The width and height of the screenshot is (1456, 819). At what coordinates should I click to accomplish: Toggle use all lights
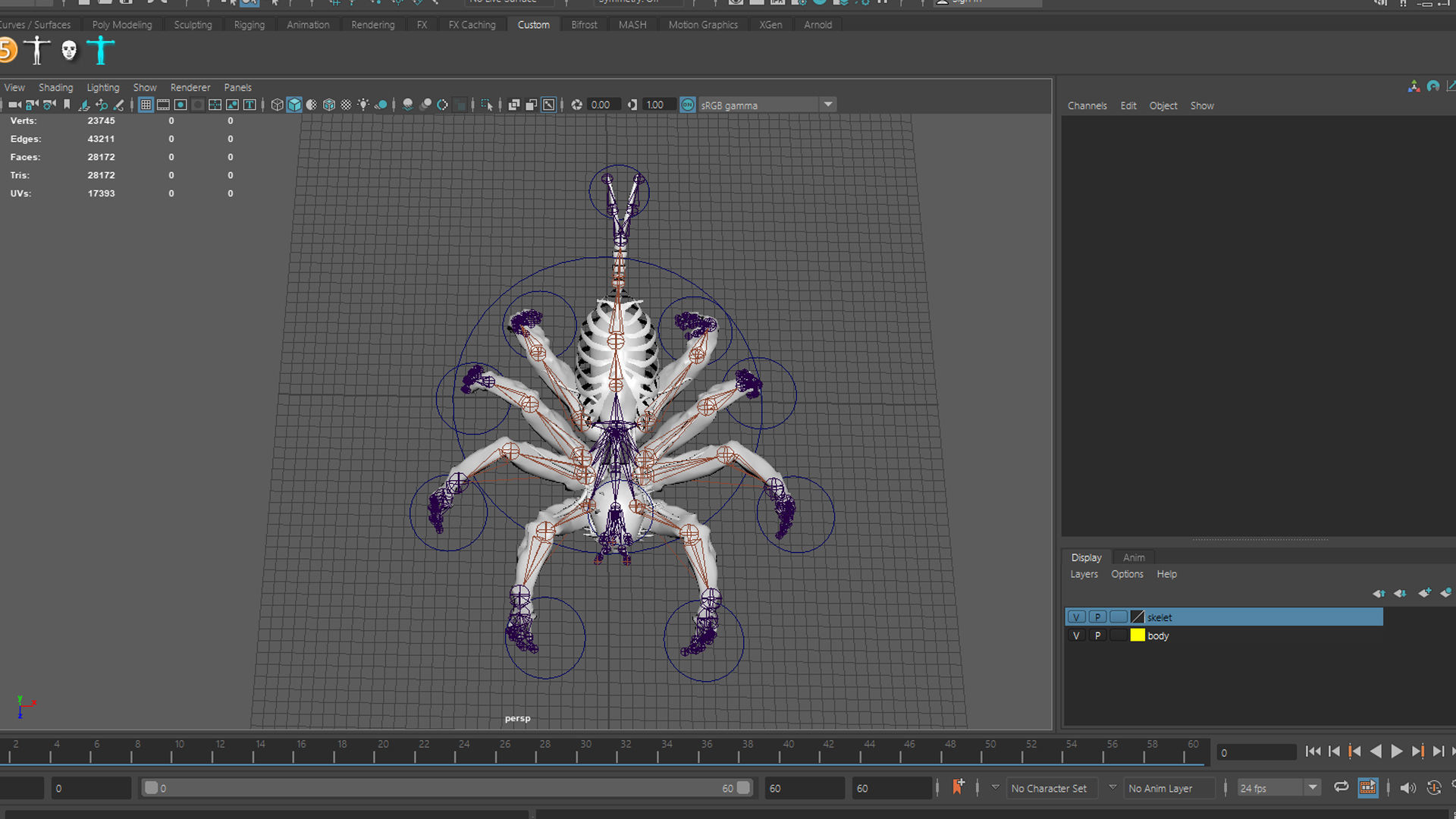pos(363,105)
